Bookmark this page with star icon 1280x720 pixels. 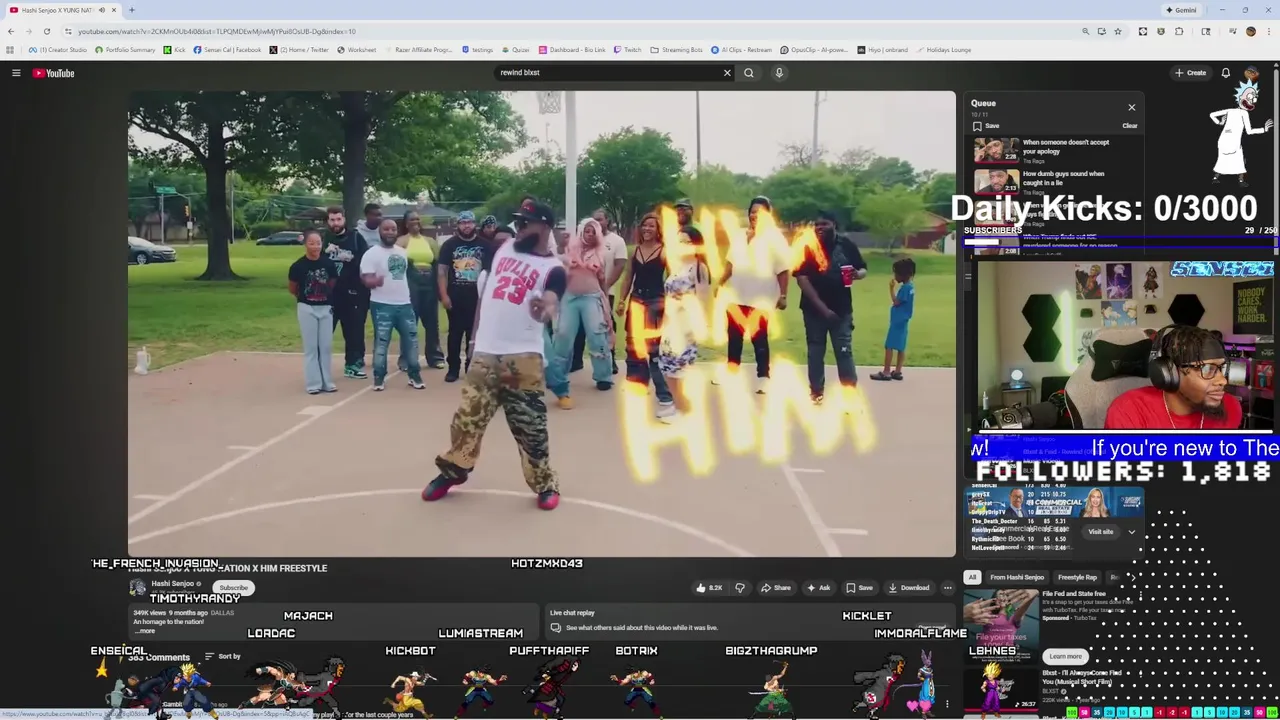click(x=1118, y=31)
